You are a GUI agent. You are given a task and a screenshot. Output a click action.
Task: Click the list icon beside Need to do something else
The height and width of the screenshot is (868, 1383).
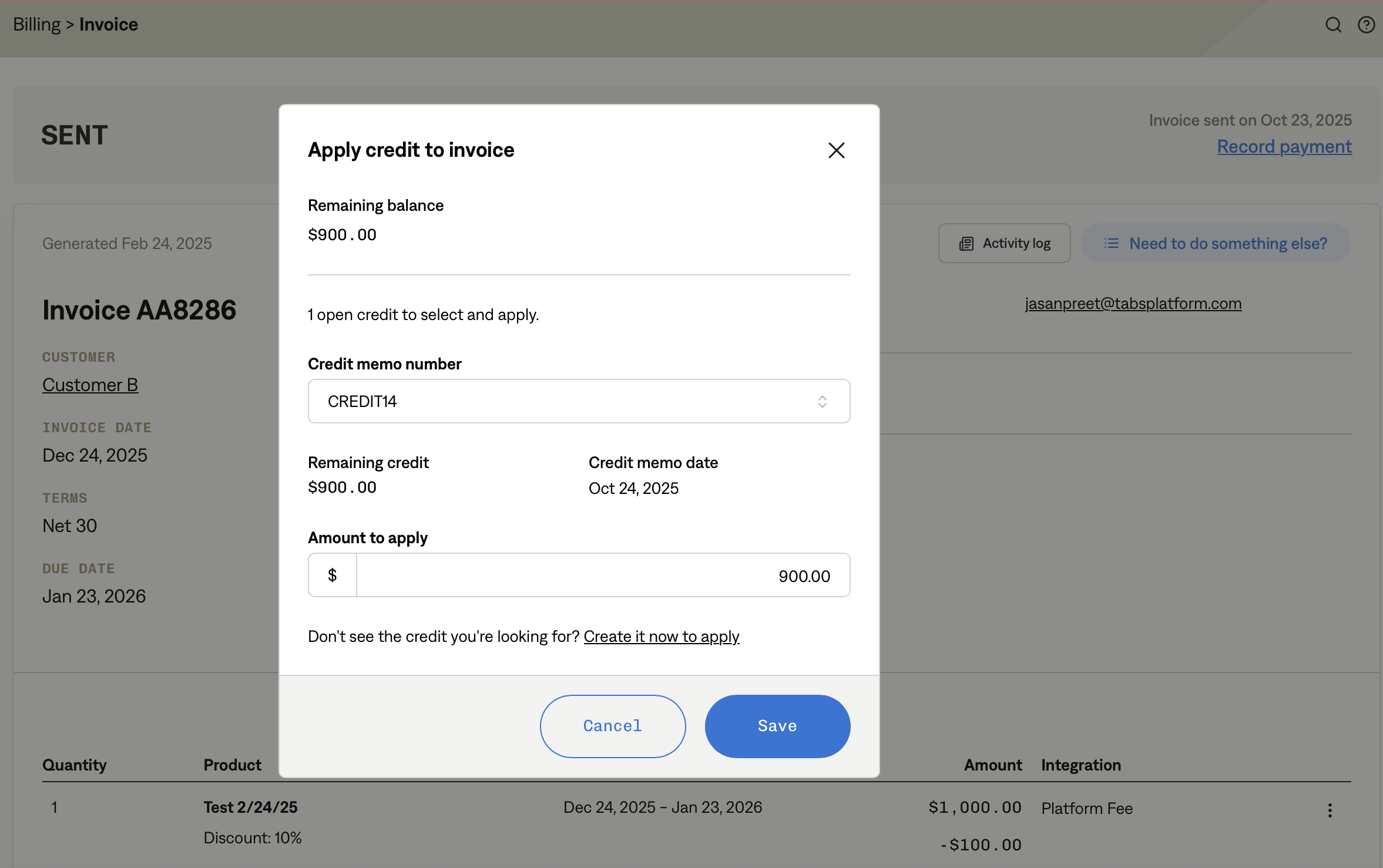pyautogui.click(x=1111, y=243)
